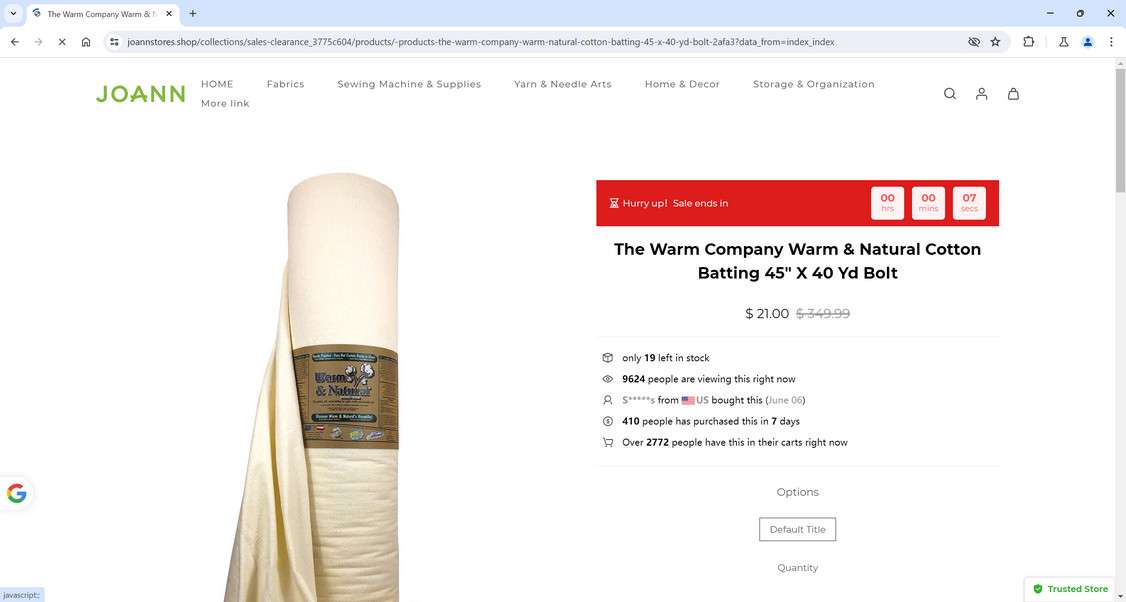Click the floating Google icon widget
Viewport: 1126px width, 602px height.
tap(16, 494)
